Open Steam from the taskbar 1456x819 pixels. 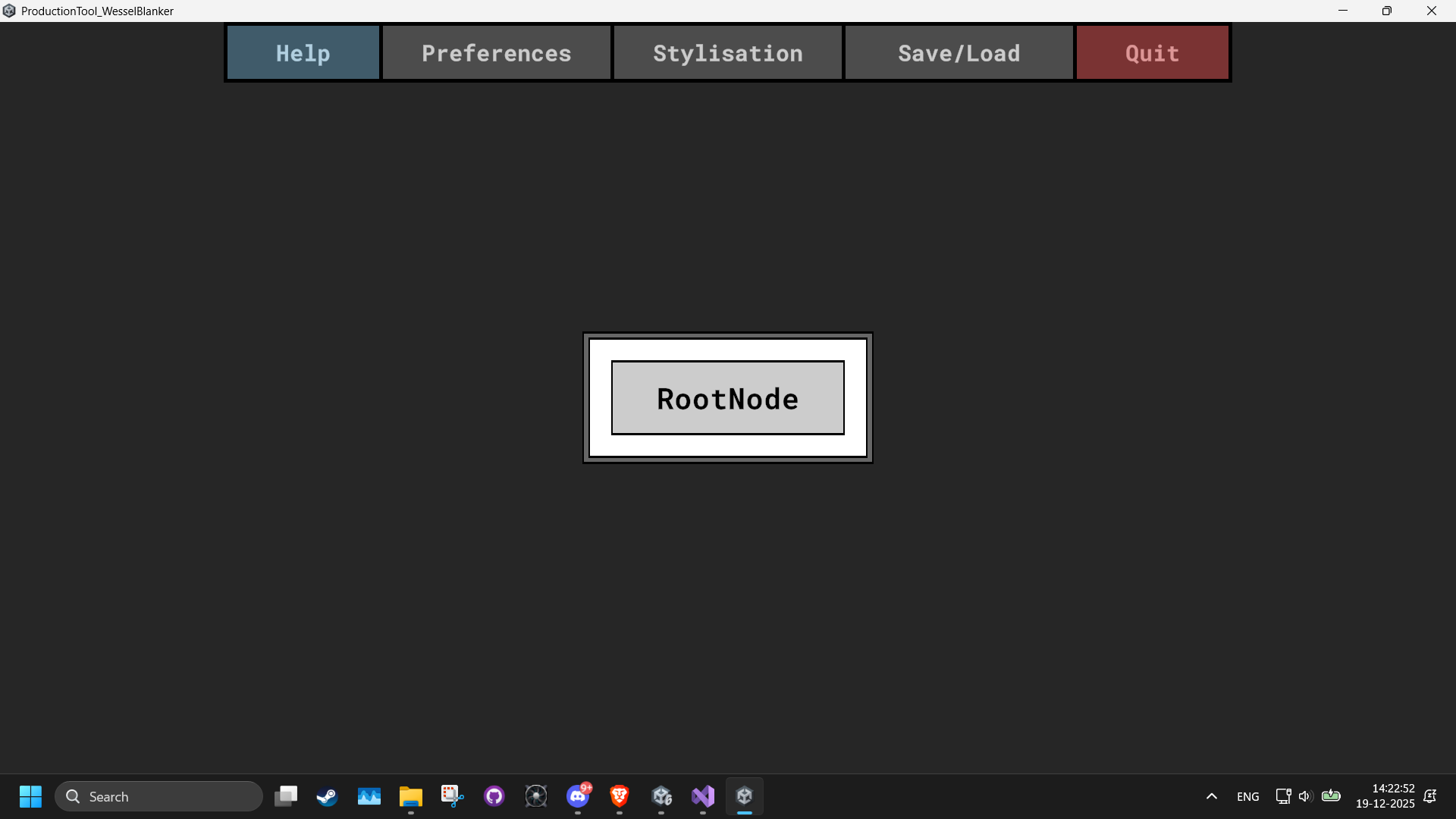coord(327,796)
